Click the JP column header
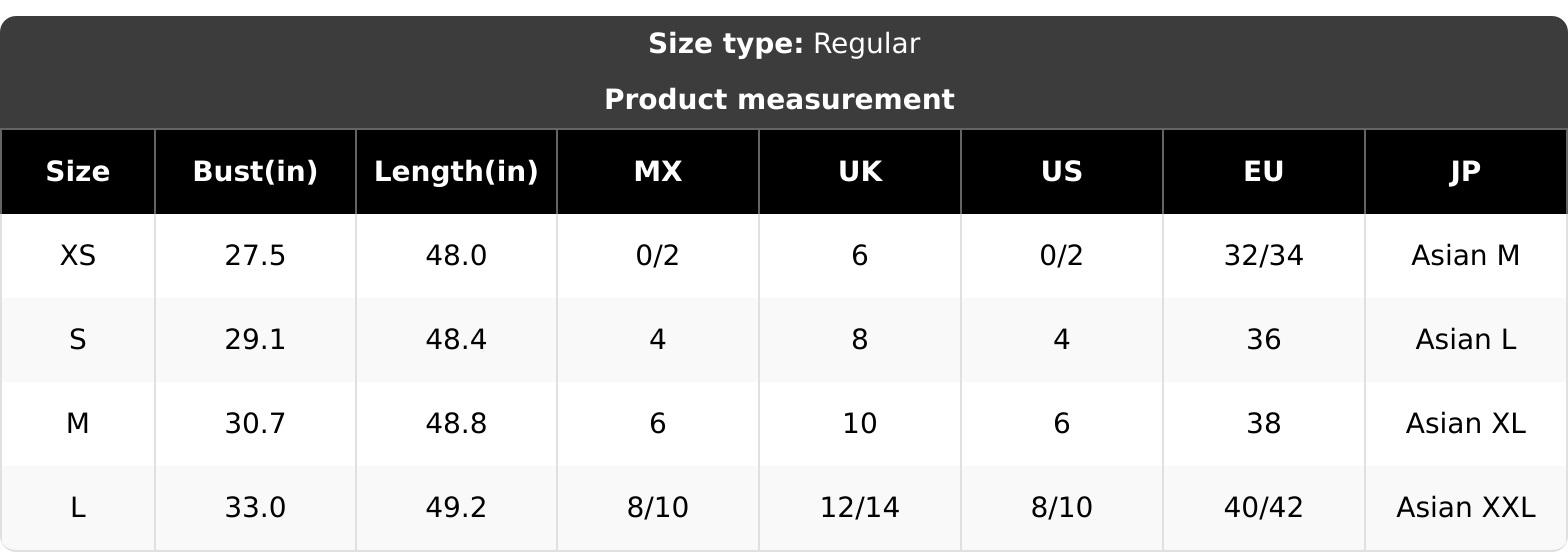1568x552 pixels. pyautogui.click(x=1465, y=172)
